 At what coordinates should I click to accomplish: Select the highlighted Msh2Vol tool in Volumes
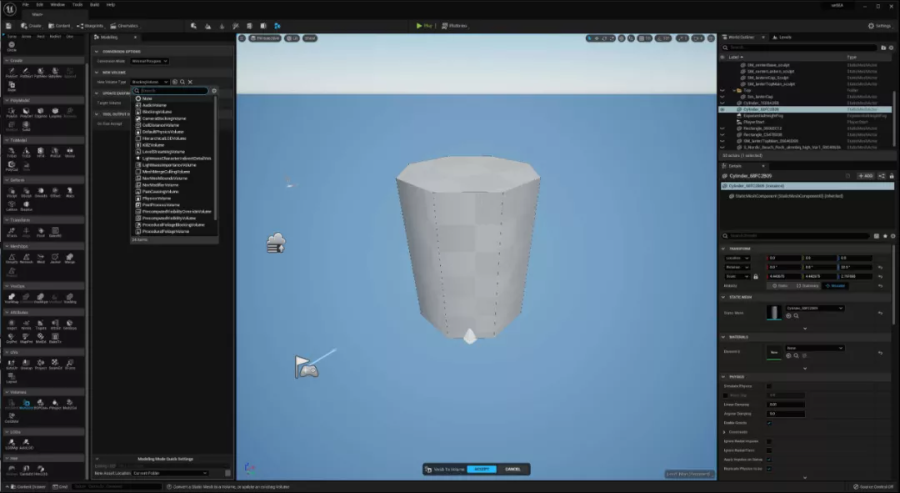point(26,405)
